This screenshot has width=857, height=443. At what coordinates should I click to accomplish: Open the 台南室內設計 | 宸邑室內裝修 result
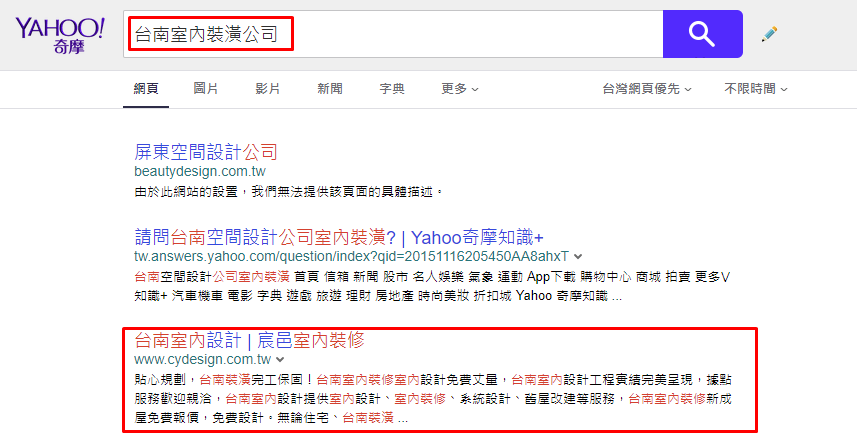click(249, 340)
